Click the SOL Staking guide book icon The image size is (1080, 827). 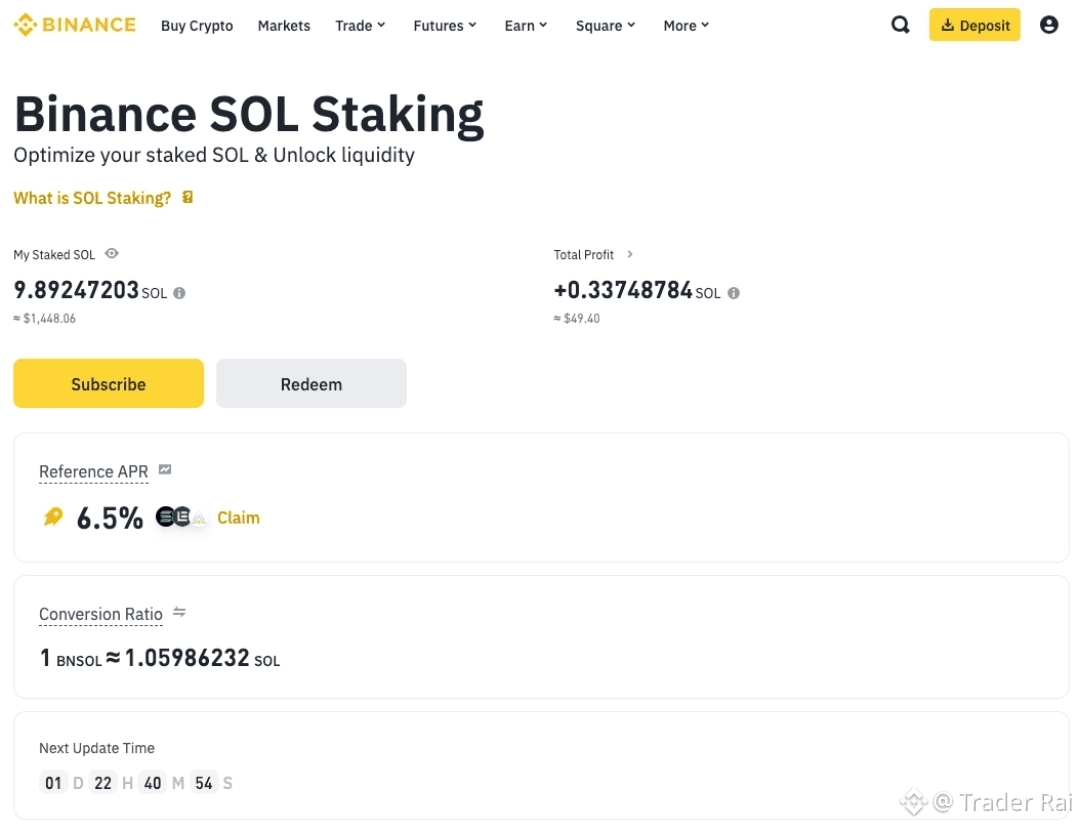click(188, 198)
